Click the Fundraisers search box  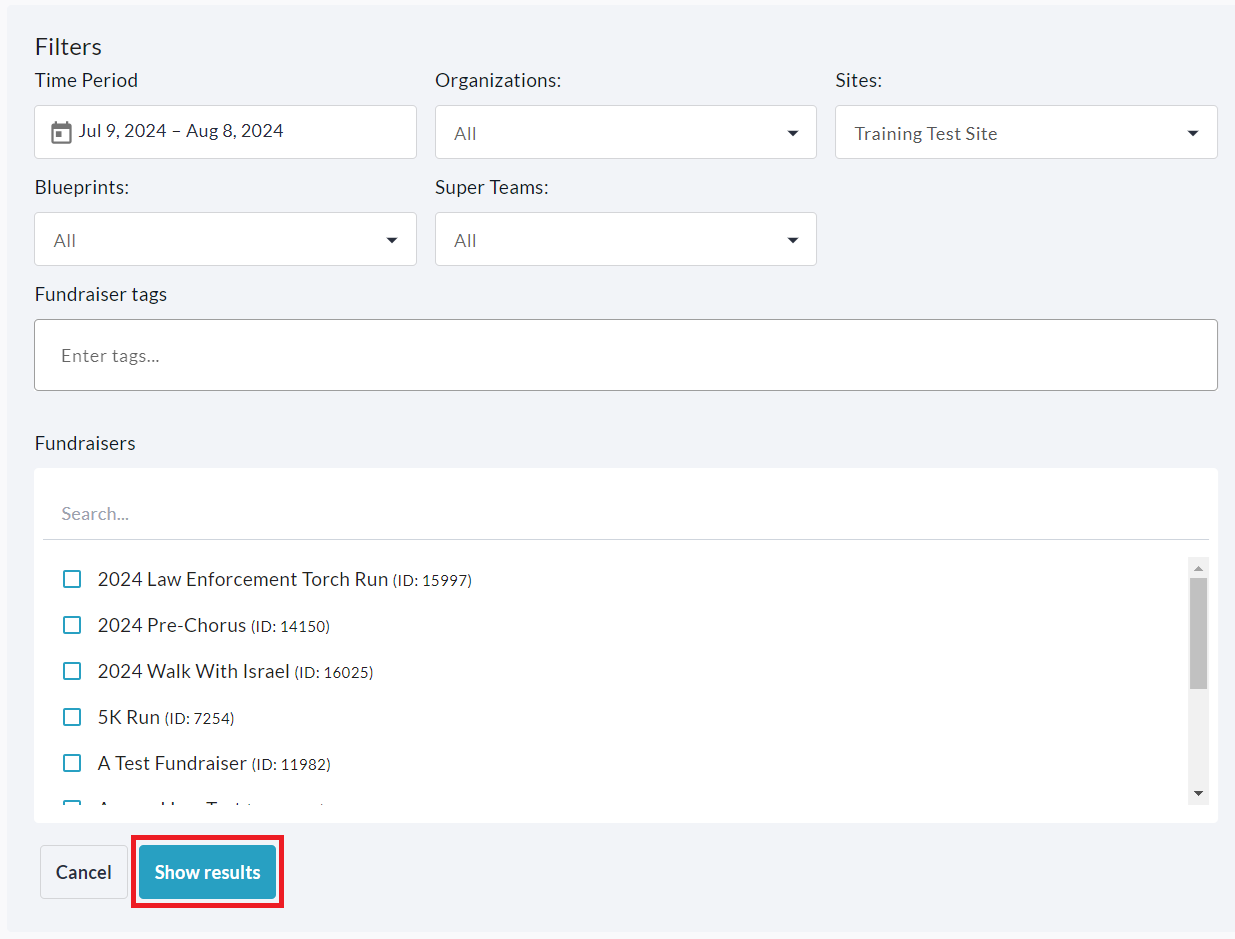click(x=625, y=514)
